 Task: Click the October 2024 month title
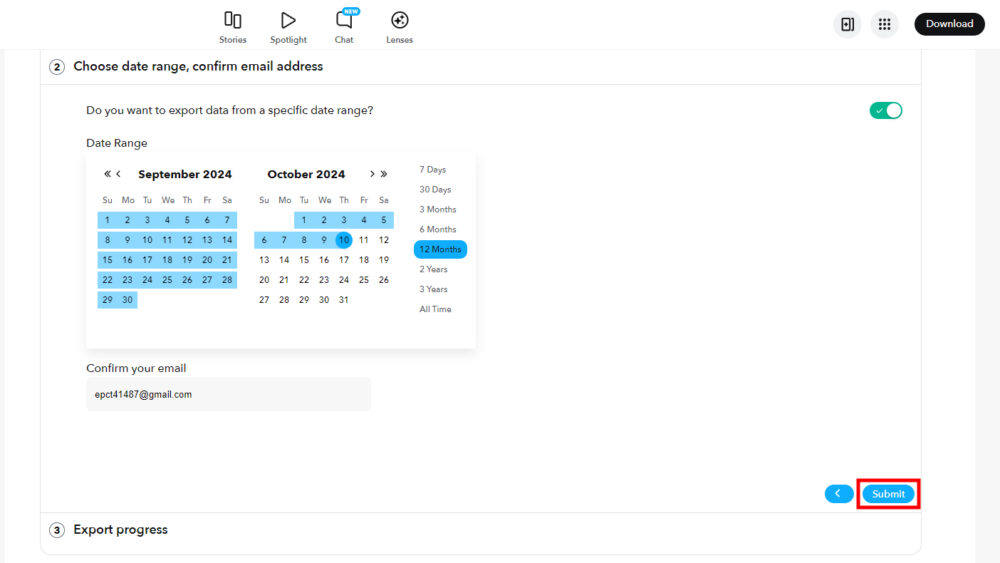click(306, 174)
